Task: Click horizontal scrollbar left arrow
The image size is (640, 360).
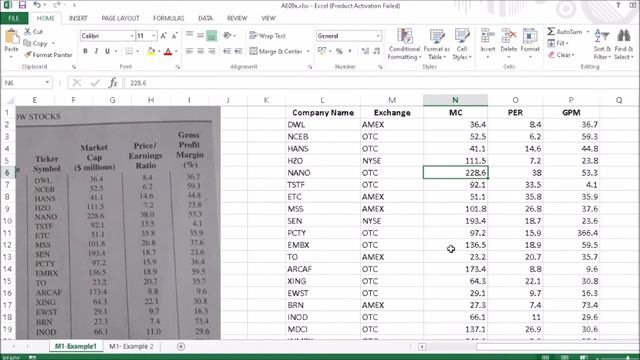Action: click(422, 347)
